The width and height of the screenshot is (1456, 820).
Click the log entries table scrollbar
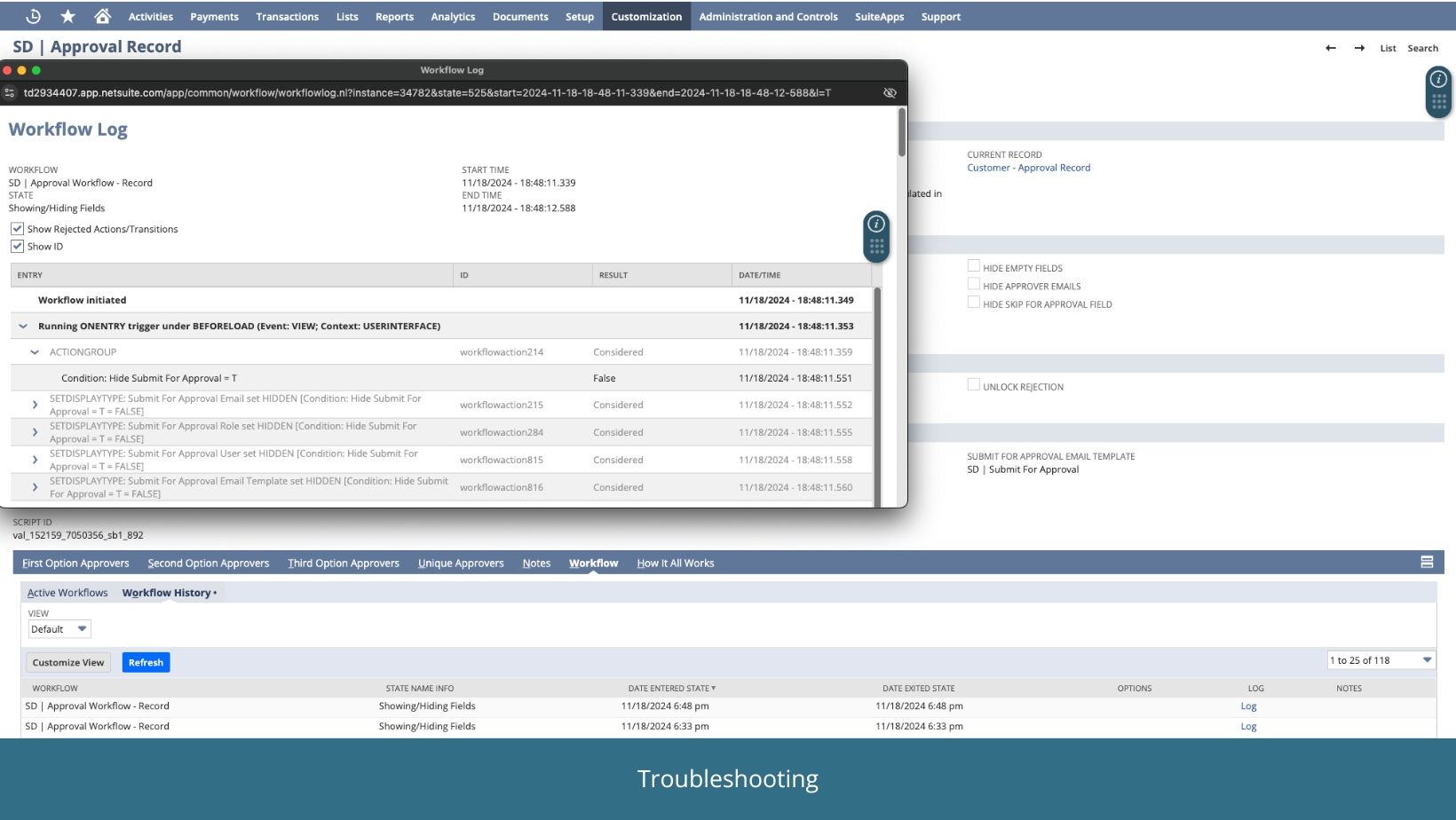(x=877, y=396)
